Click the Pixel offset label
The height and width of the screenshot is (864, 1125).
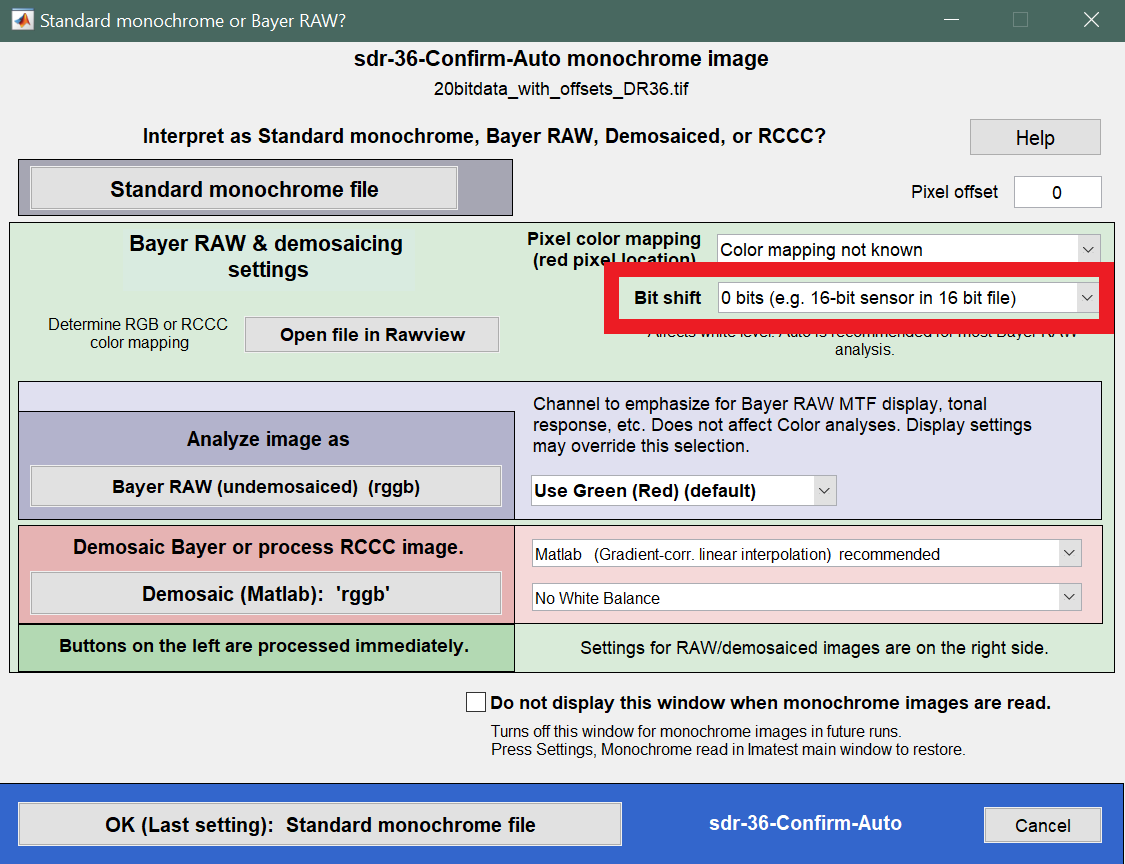[954, 192]
